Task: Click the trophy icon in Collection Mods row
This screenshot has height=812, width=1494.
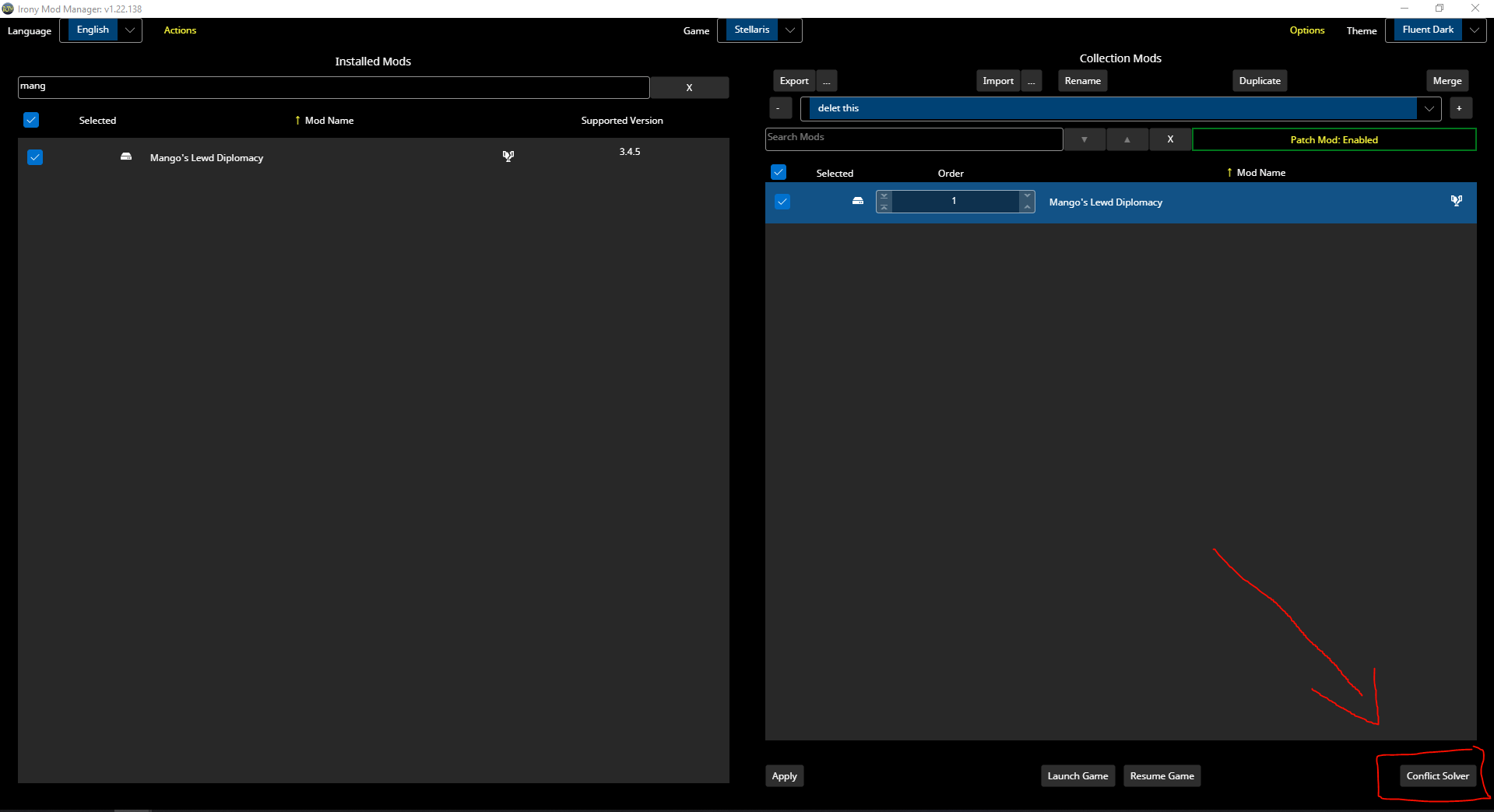Action: (x=1457, y=201)
